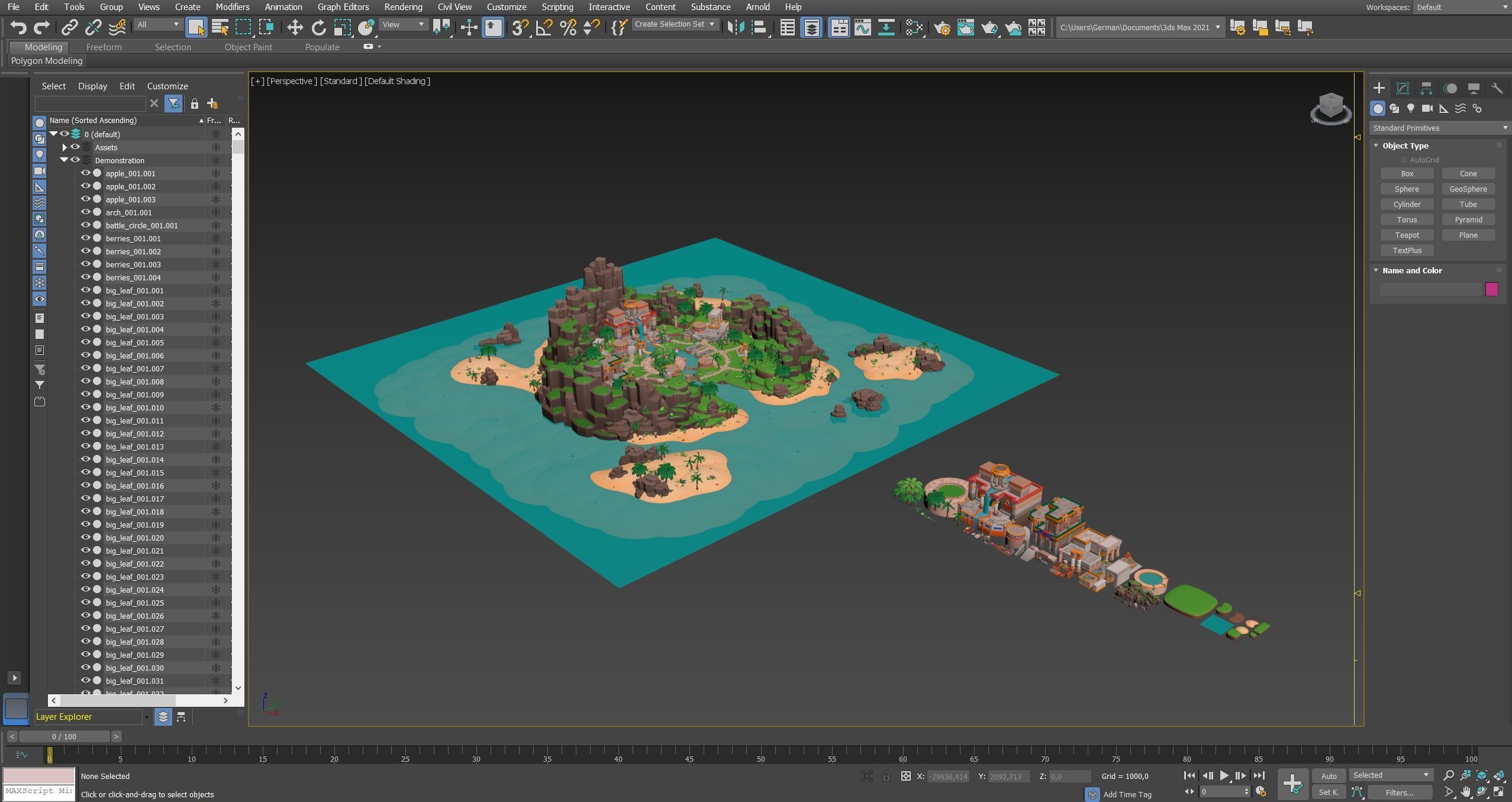Toggle the Percent Snap icon
This screenshot has height=802, width=1512.
click(568, 27)
